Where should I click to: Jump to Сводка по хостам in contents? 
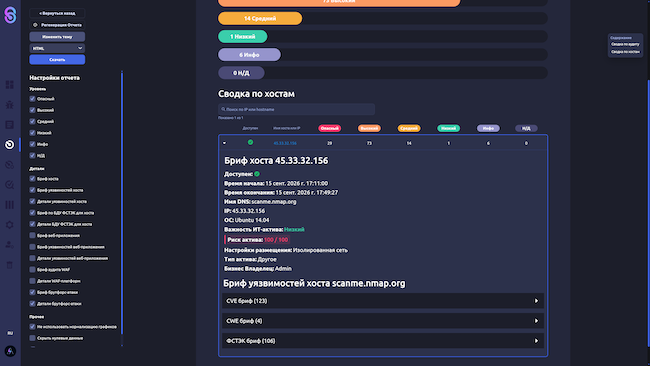[625, 52]
